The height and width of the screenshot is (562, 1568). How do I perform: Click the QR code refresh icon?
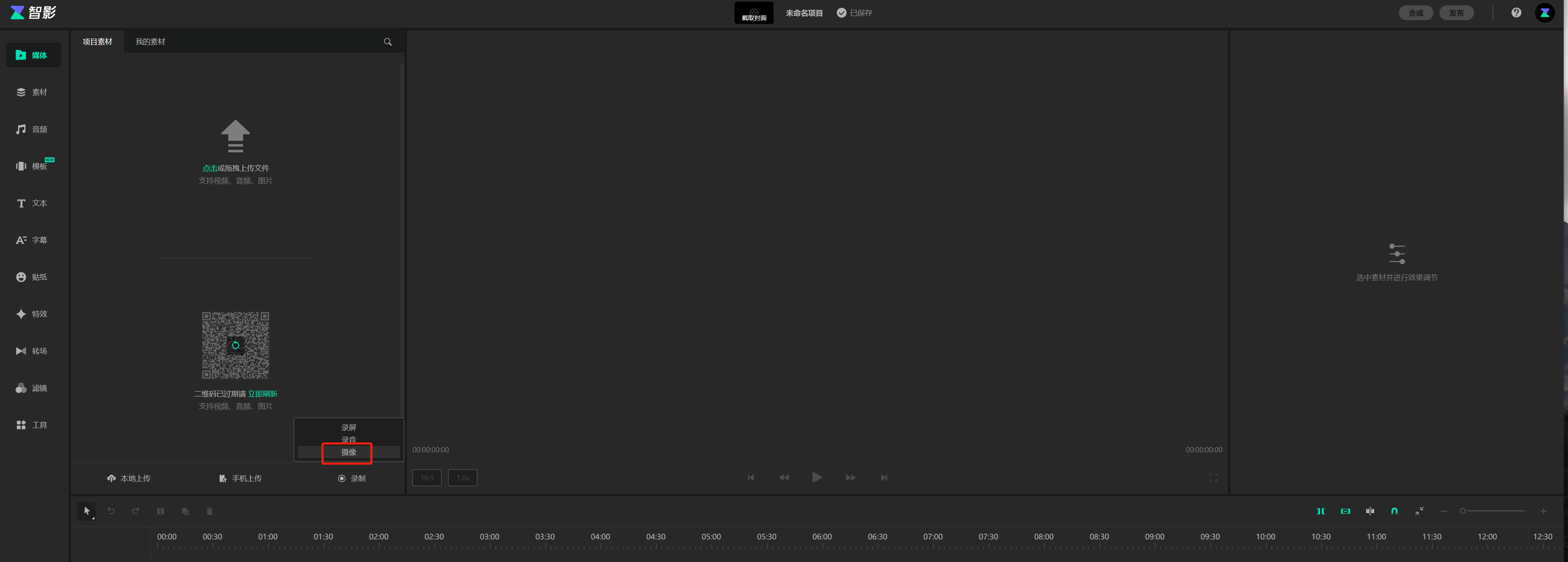pos(236,345)
